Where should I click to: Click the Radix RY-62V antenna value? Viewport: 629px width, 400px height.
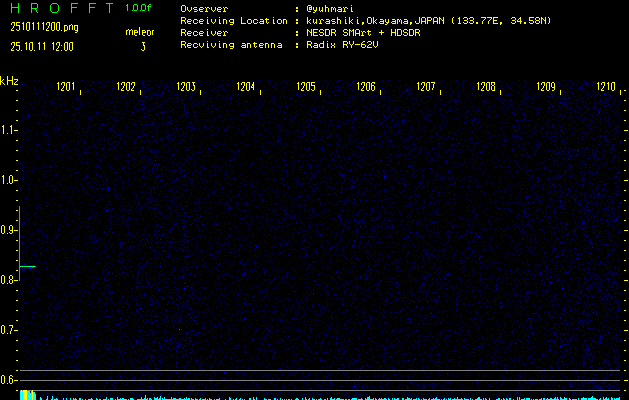pos(342,45)
